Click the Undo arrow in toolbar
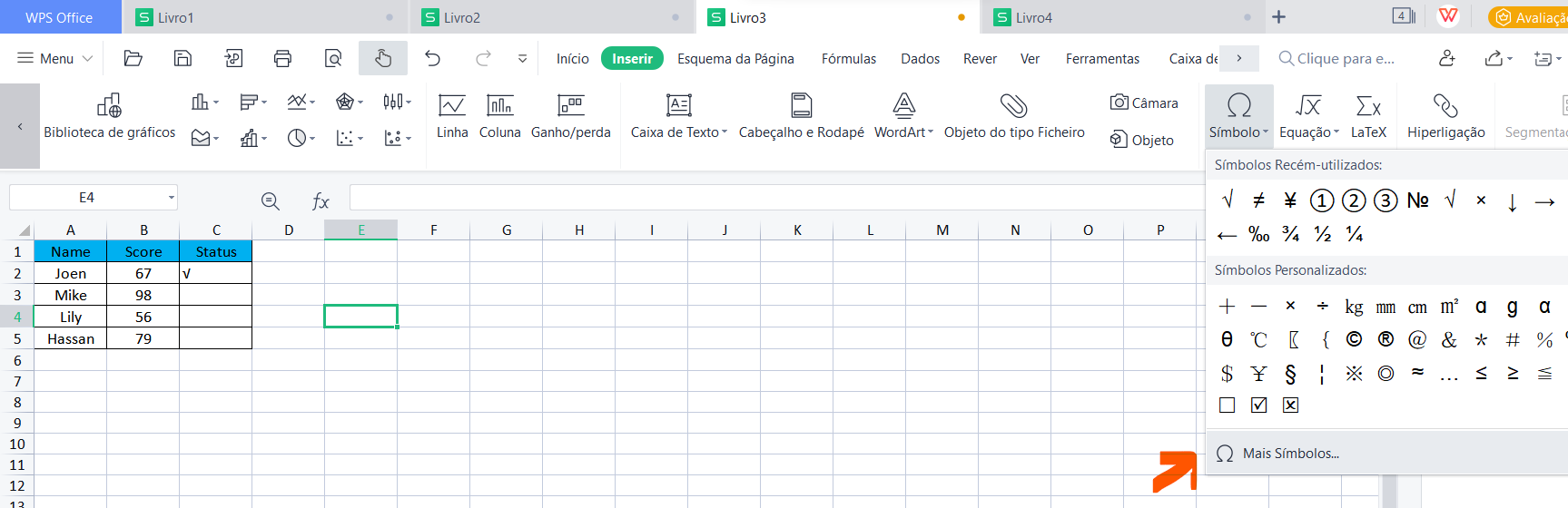This screenshot has width=1568, height=508. [x=433, y=59]
